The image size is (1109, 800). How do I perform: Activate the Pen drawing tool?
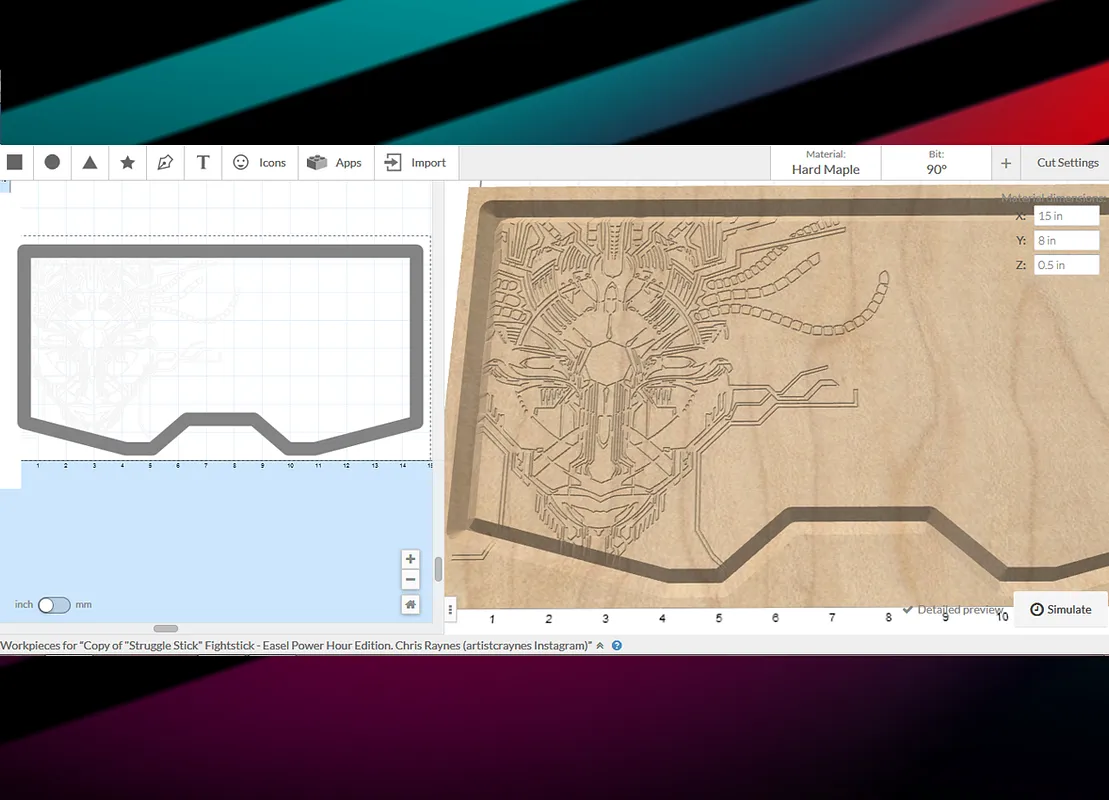click(165, 162)
